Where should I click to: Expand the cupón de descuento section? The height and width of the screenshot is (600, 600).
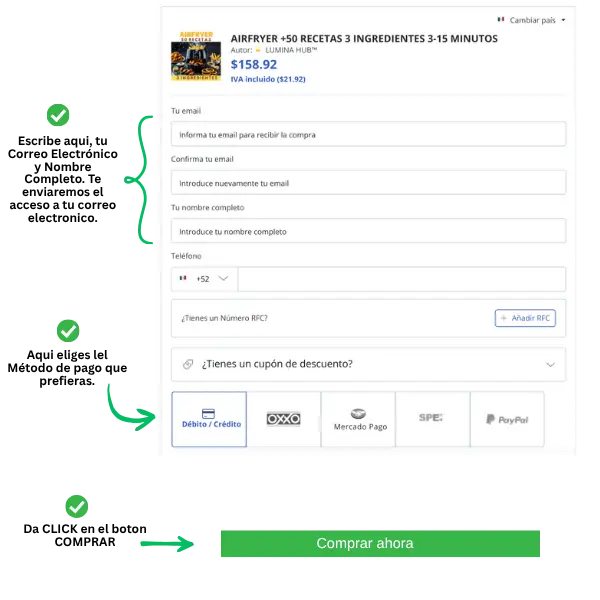coord(368,364)
